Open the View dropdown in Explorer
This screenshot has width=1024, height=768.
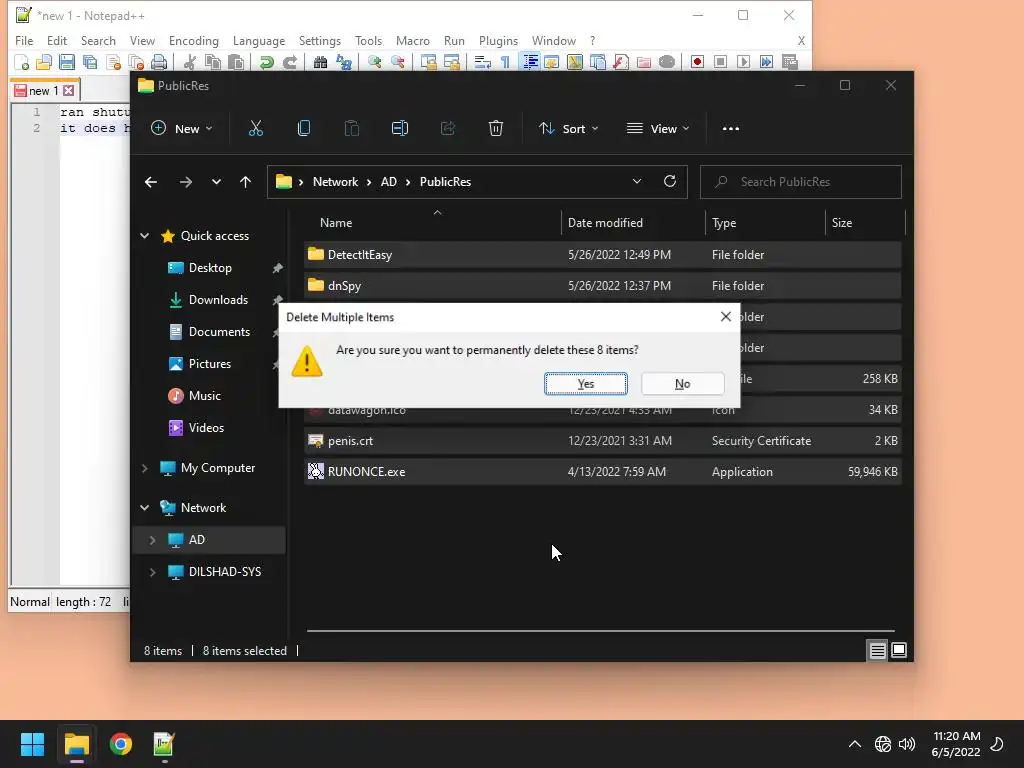(658, 129)
